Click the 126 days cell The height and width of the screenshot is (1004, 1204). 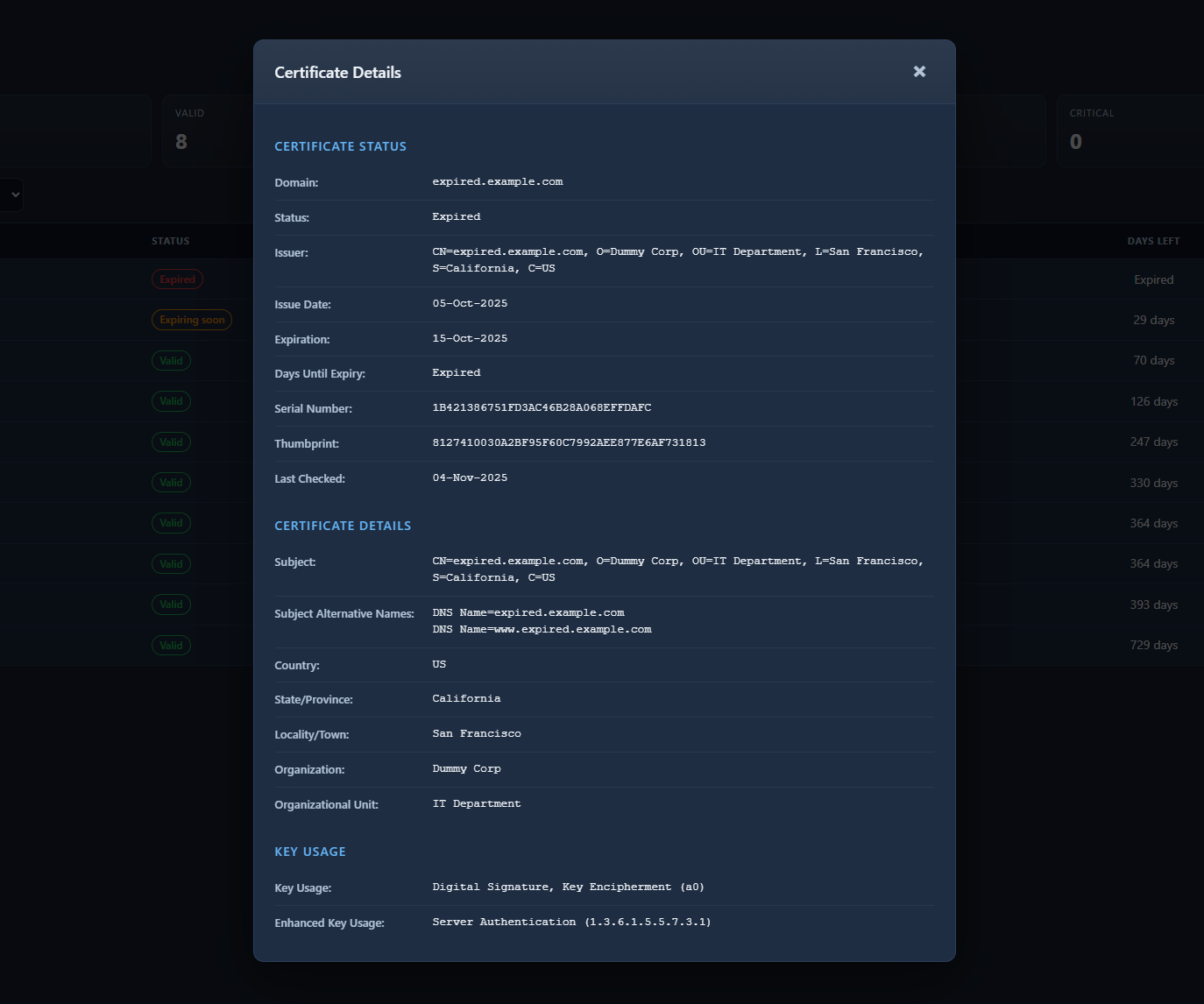1153,401
